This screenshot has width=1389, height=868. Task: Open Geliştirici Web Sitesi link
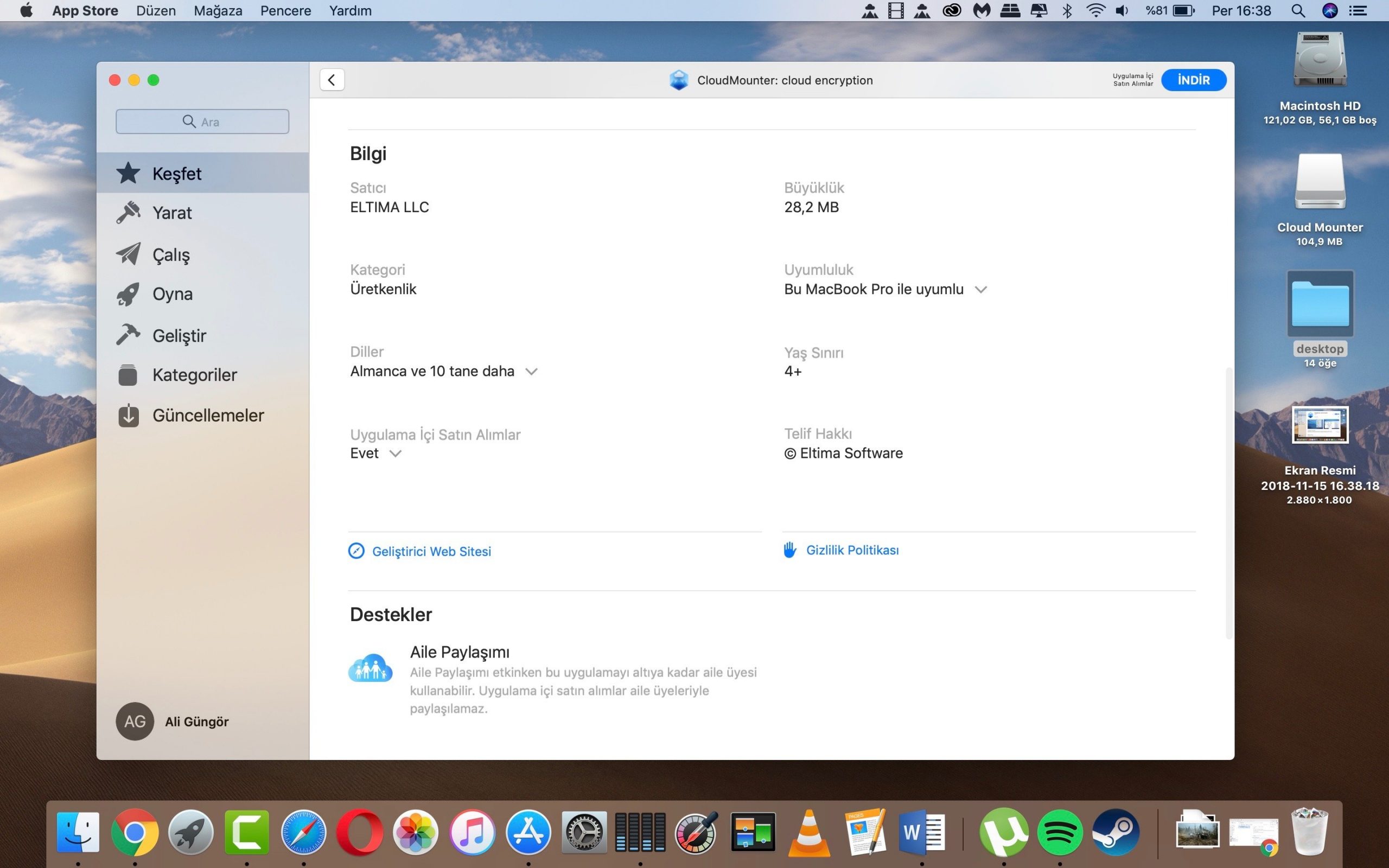(x=431, y=551)
